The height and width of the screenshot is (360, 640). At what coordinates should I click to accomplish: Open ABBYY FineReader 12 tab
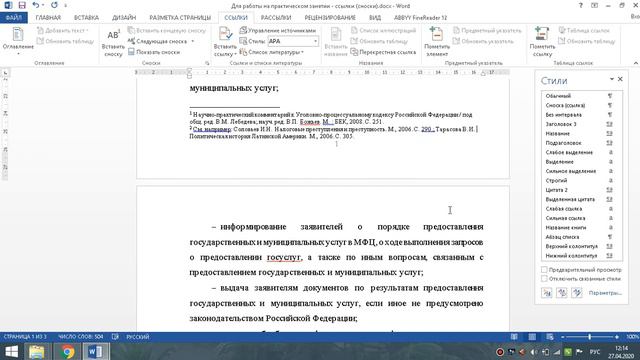coord(420,18)
